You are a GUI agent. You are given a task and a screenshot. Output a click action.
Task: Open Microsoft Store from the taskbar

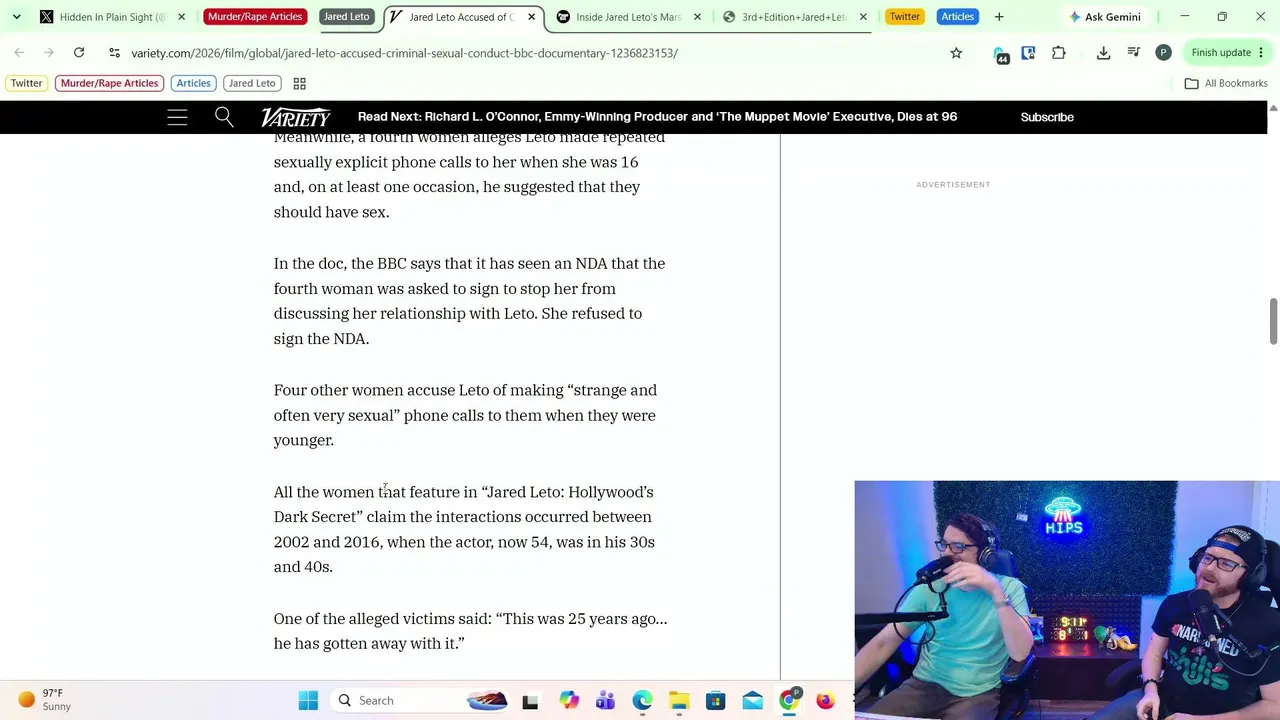[715, 701]
